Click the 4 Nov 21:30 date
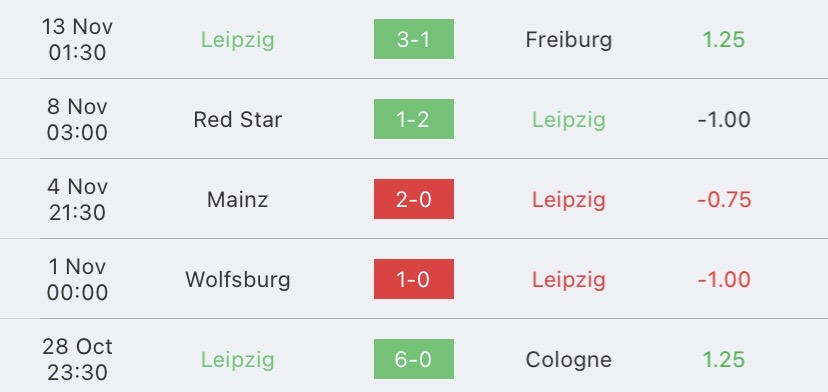 coord(78,199)
